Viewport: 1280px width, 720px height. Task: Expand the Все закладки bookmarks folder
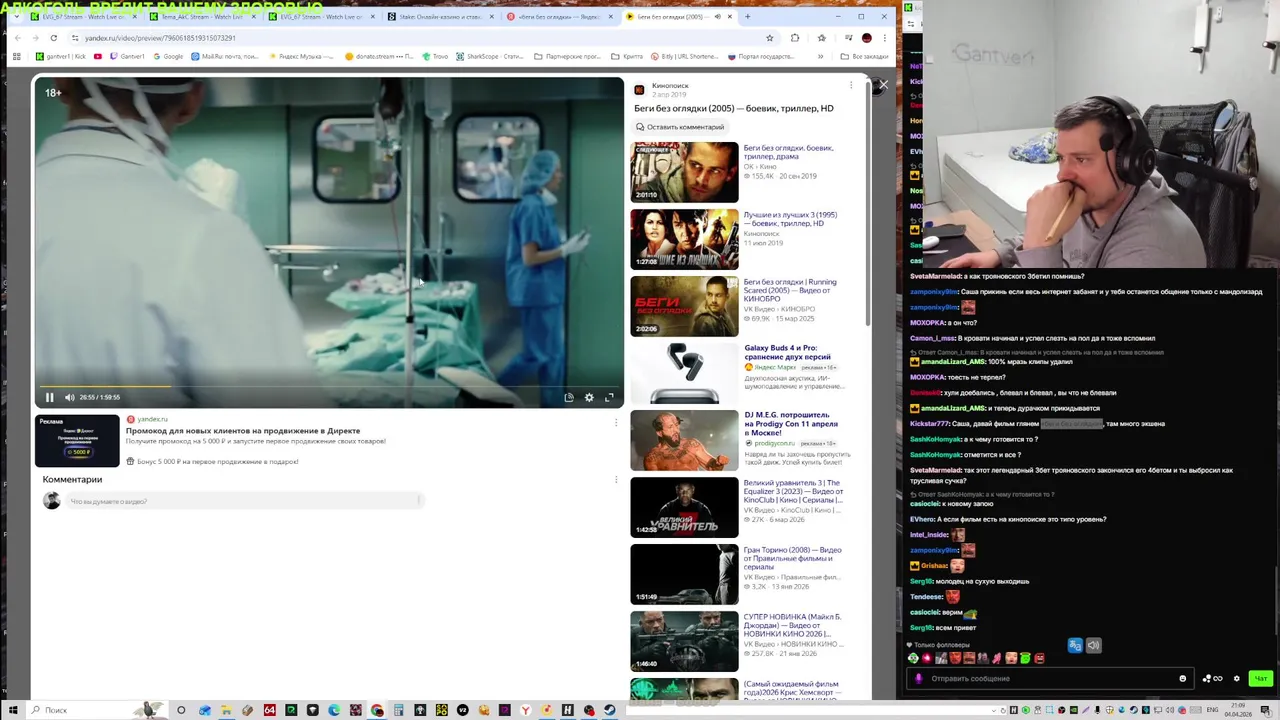coord(865,57)
